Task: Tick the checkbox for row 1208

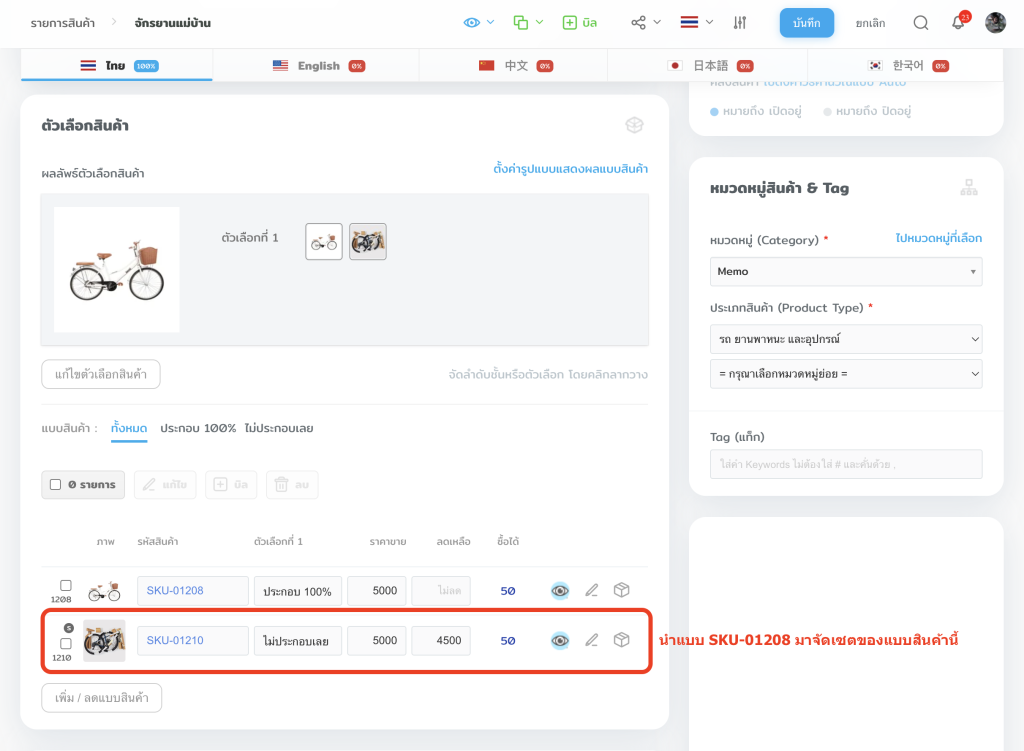Action: [66, 585]
